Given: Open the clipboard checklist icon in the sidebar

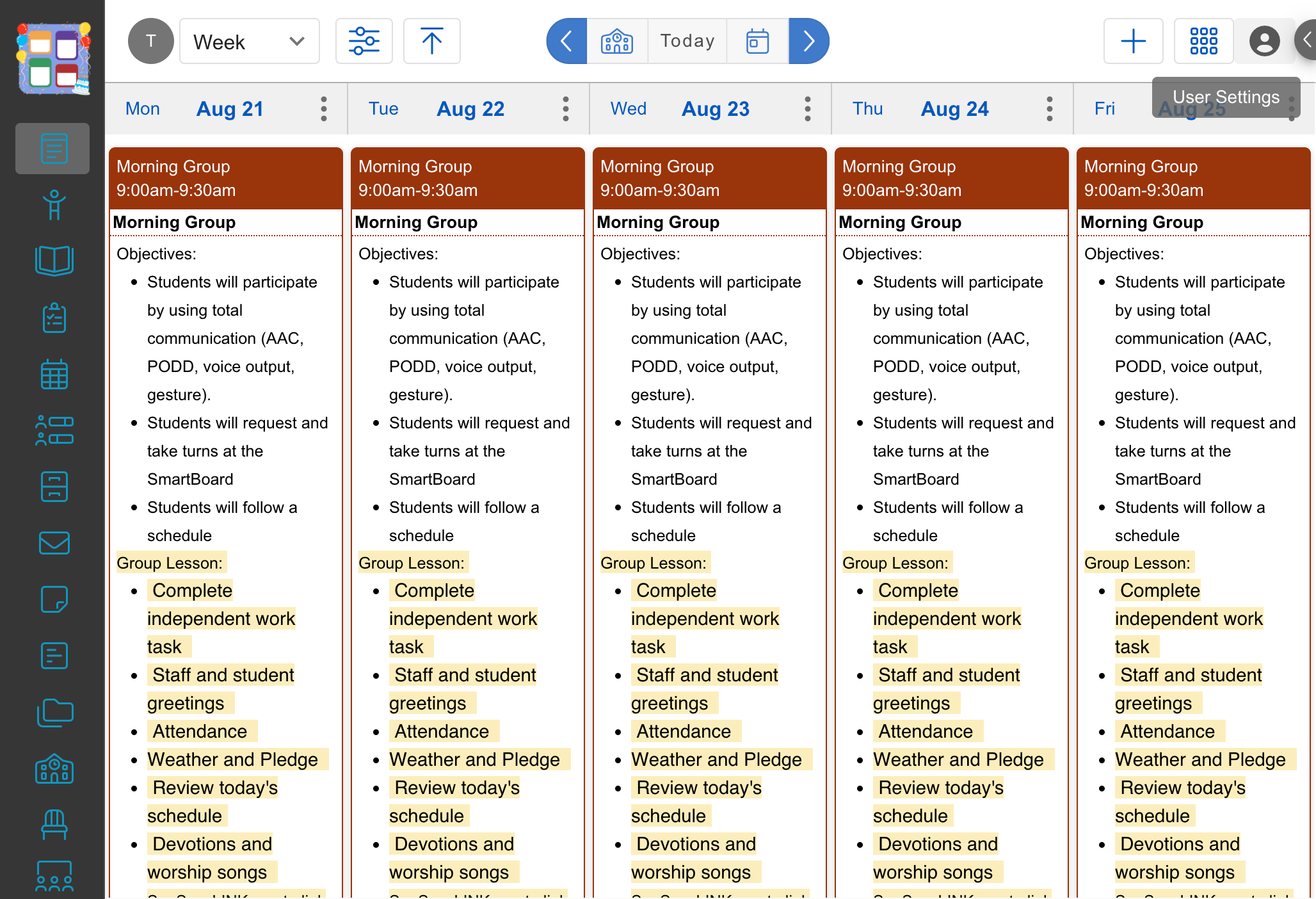Looking at the screenshot, I should pyautogui.click(x=54, y=318).
